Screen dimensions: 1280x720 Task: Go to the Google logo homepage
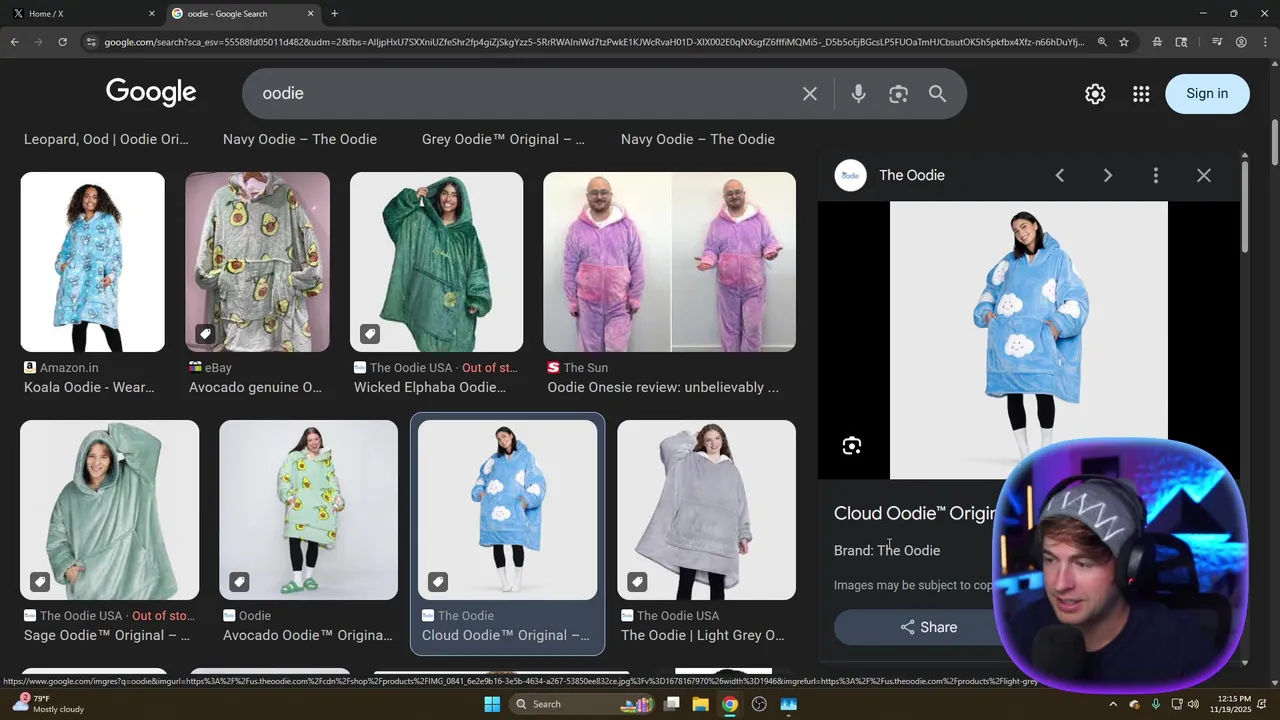pyautogui.click(x=151, y=92)
